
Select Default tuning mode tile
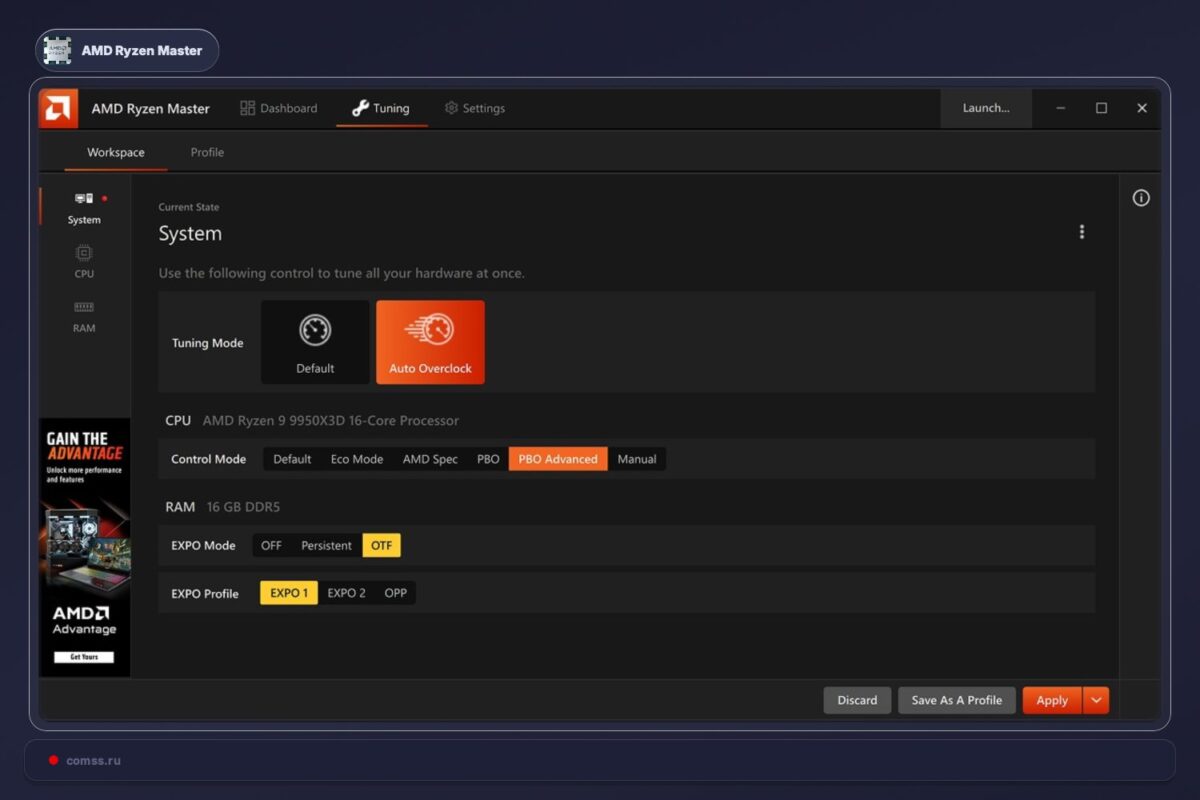coord(315,342)
